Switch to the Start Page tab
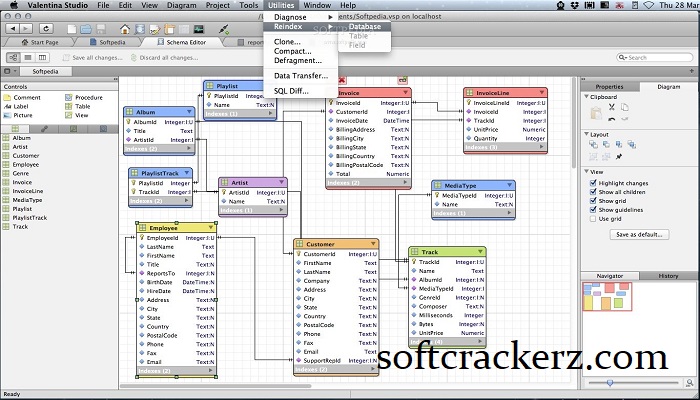This screenshot has width=700, height=400. pos(40,42)
